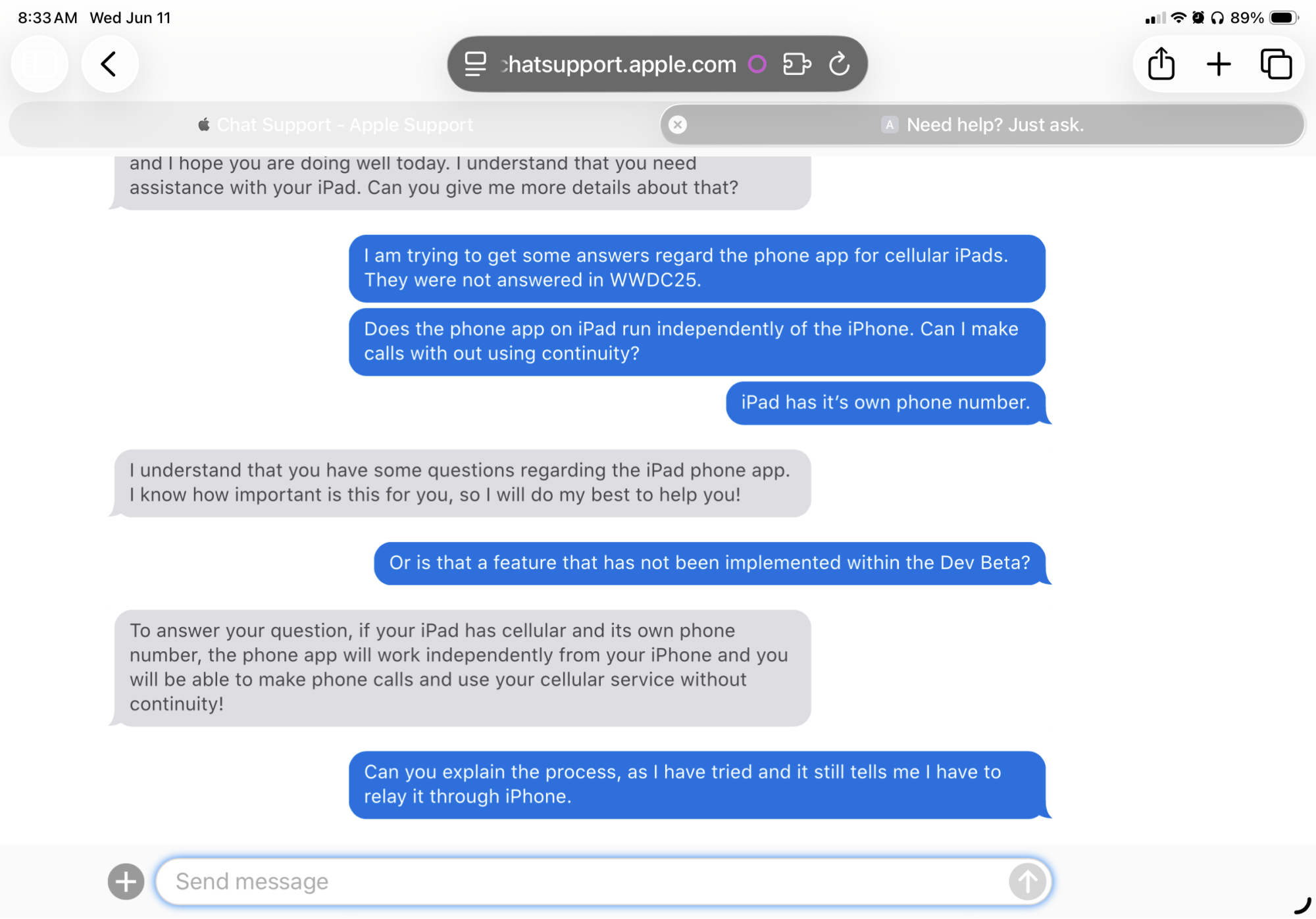The width and height of the screenshot is (1316, 919).
Task: Open the extensions icon in address bar
Action: [797, 64]
